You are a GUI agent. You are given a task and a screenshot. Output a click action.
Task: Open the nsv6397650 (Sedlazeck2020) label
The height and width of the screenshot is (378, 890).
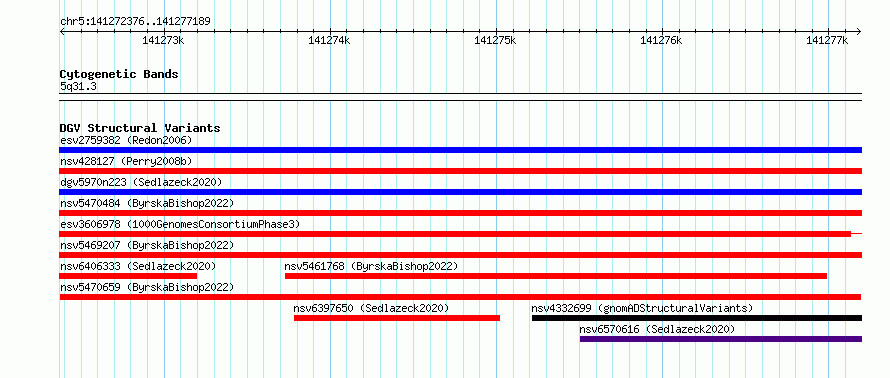pyautogui.click(x=371, y=308)
